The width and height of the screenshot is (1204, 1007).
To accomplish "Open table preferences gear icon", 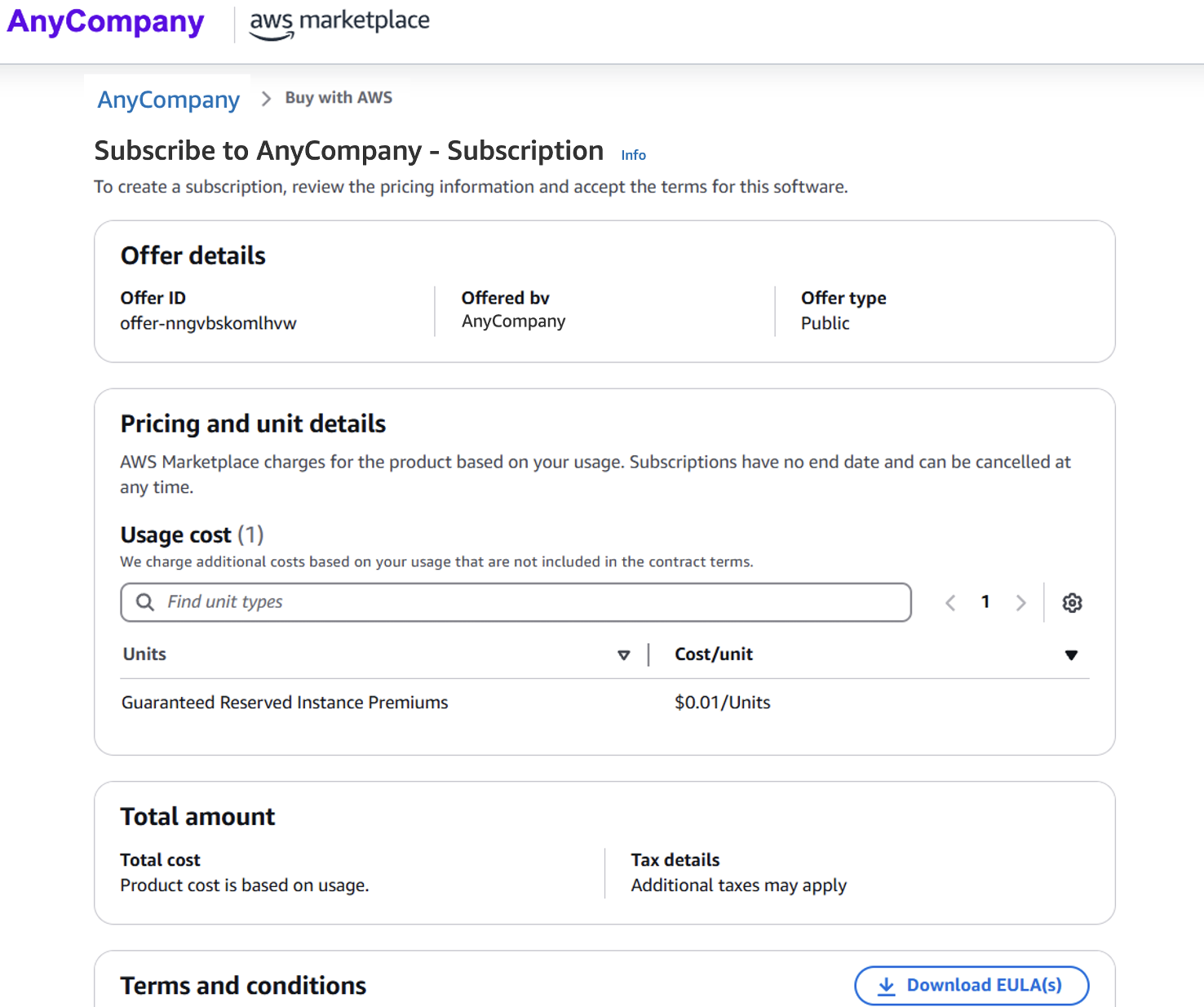I will coord(1072,603).
